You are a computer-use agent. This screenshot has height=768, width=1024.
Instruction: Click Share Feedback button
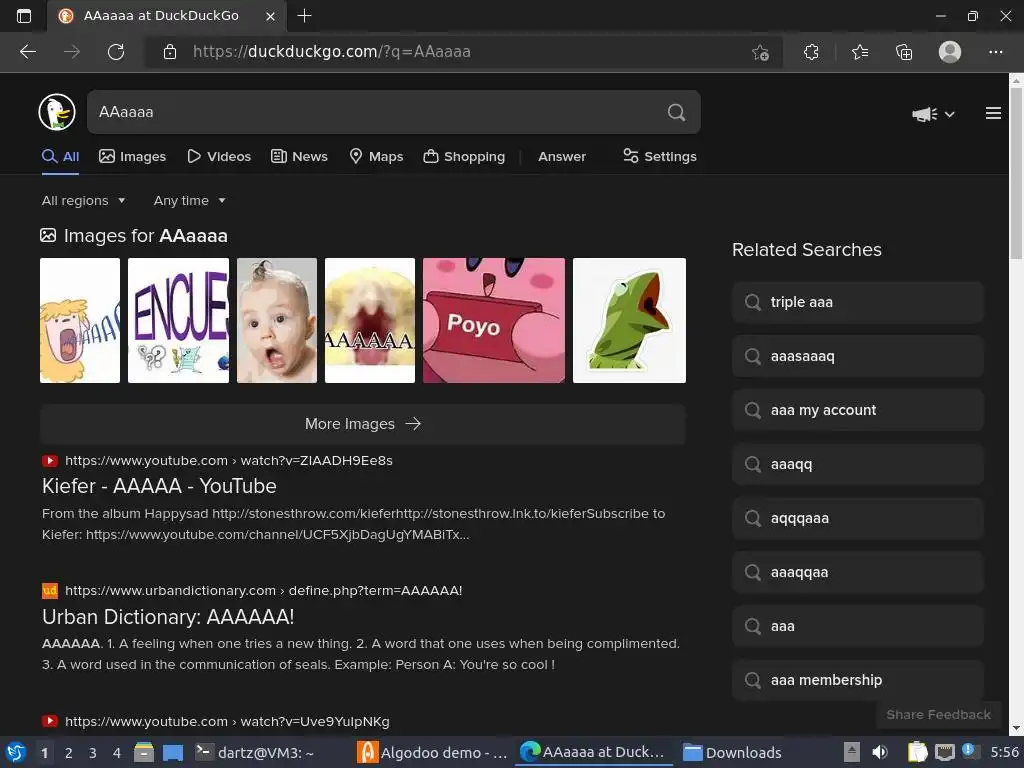[x=938, y=714]
